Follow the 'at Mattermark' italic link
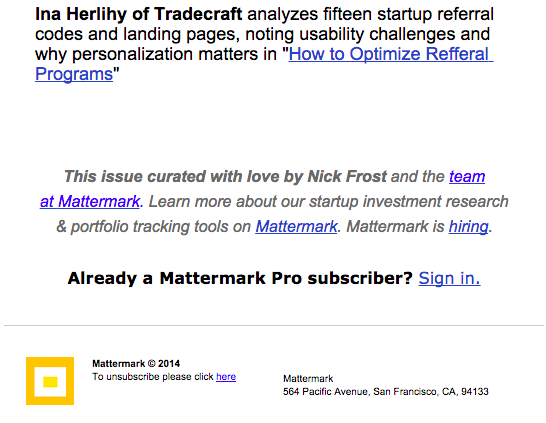The height and width of the screenshot is (423, 546). coord(90,202)
